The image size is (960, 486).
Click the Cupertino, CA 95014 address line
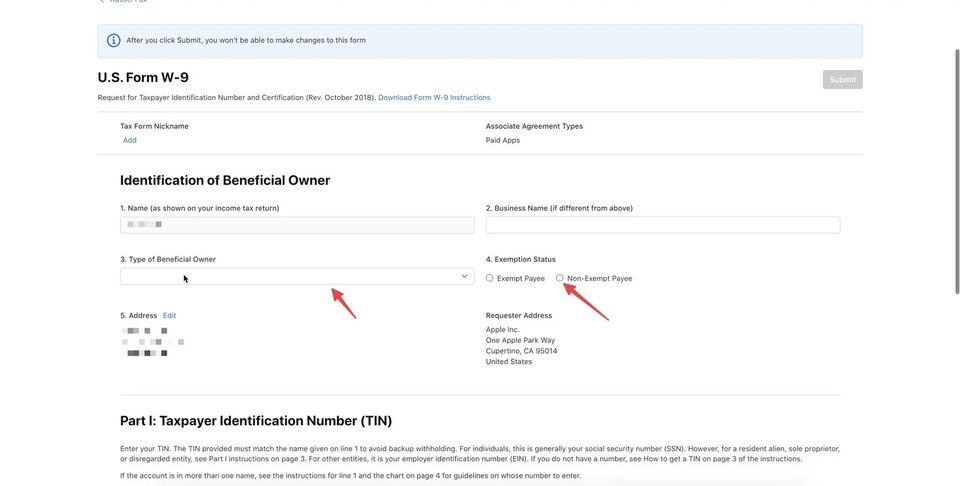[522, 351]
